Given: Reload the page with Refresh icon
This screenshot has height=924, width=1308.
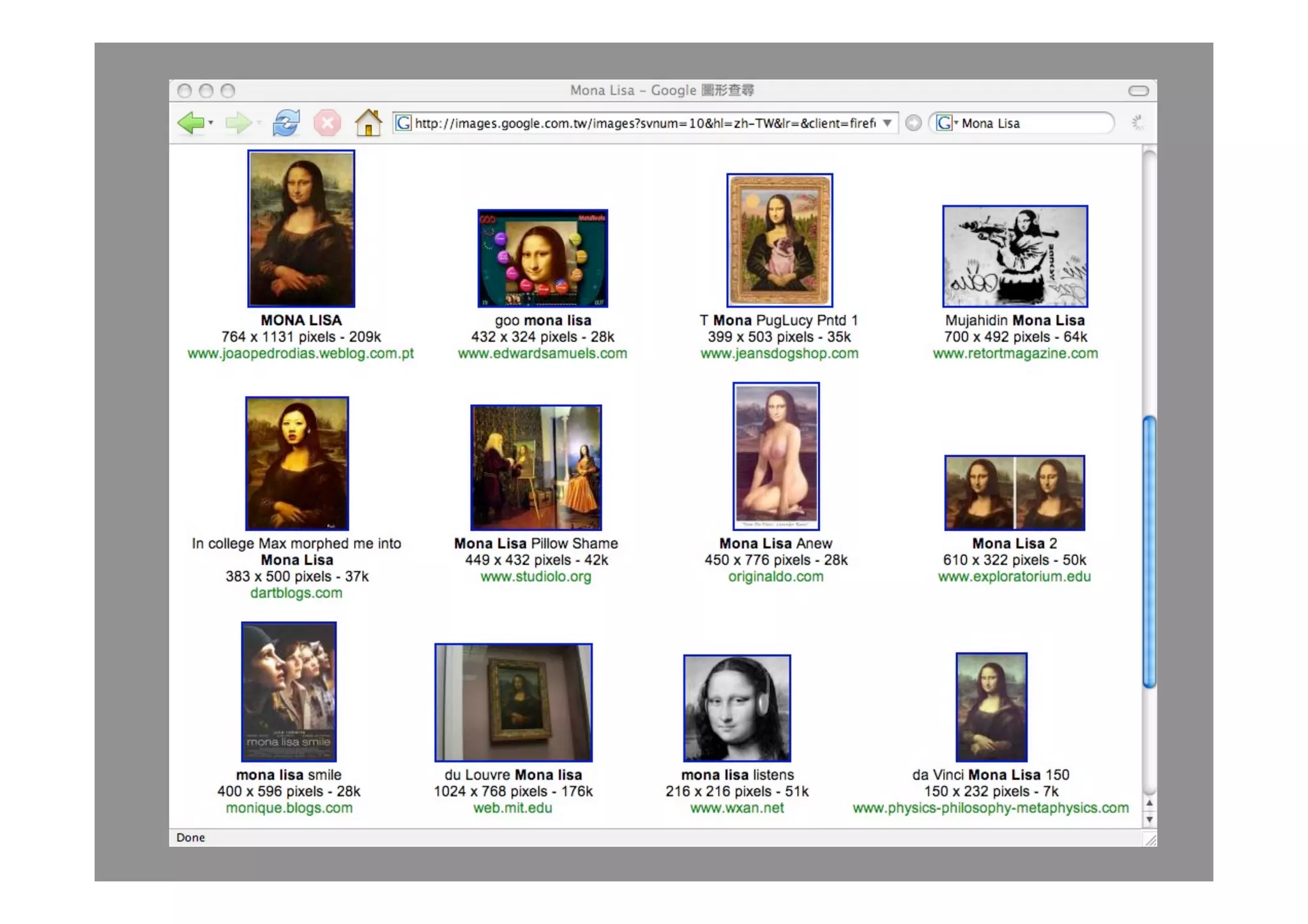Looking at the screenshot, I should [x=285, y=123].
